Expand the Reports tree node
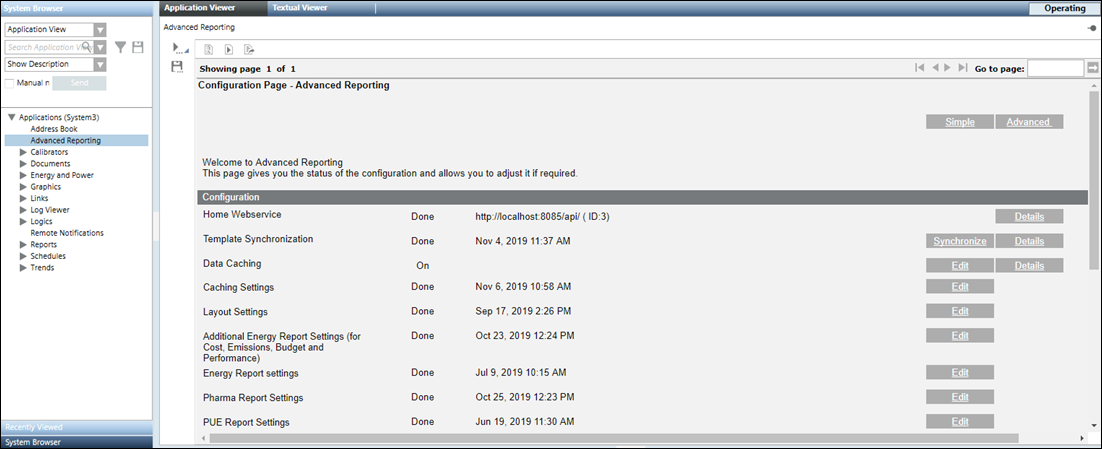The width and height of the screenshot is (1102, 449). [23, 244]
